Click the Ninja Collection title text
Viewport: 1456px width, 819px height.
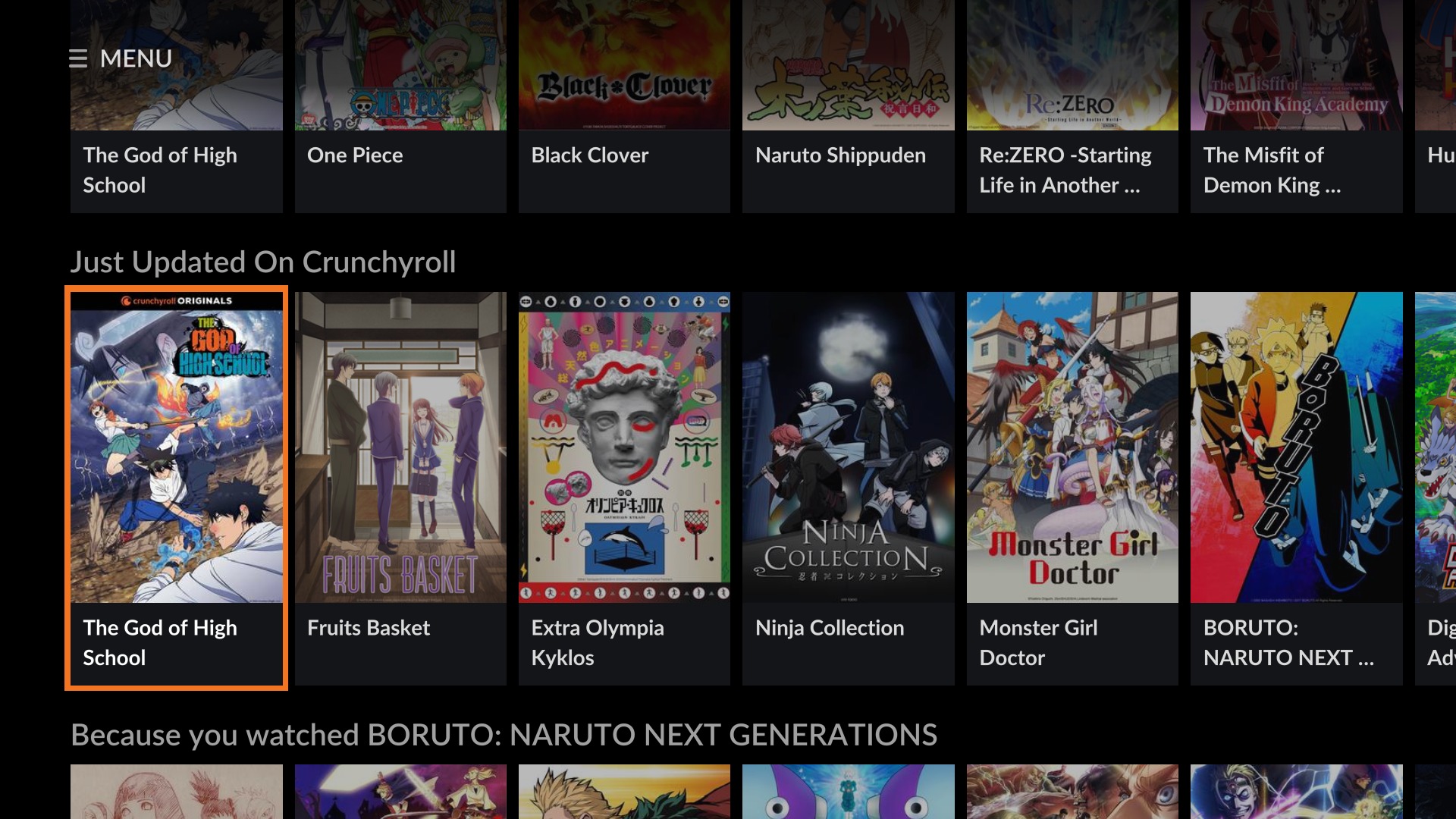[830, 628]
